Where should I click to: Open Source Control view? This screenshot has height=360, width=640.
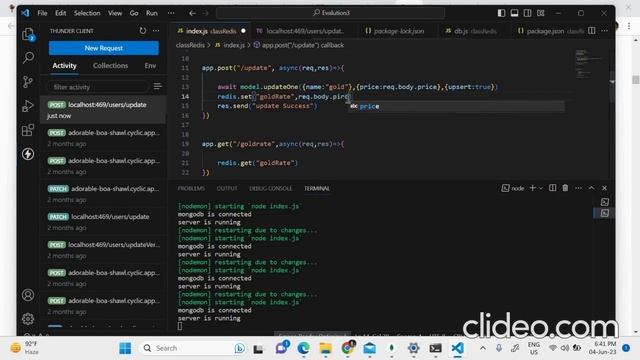tap(28, 82)
